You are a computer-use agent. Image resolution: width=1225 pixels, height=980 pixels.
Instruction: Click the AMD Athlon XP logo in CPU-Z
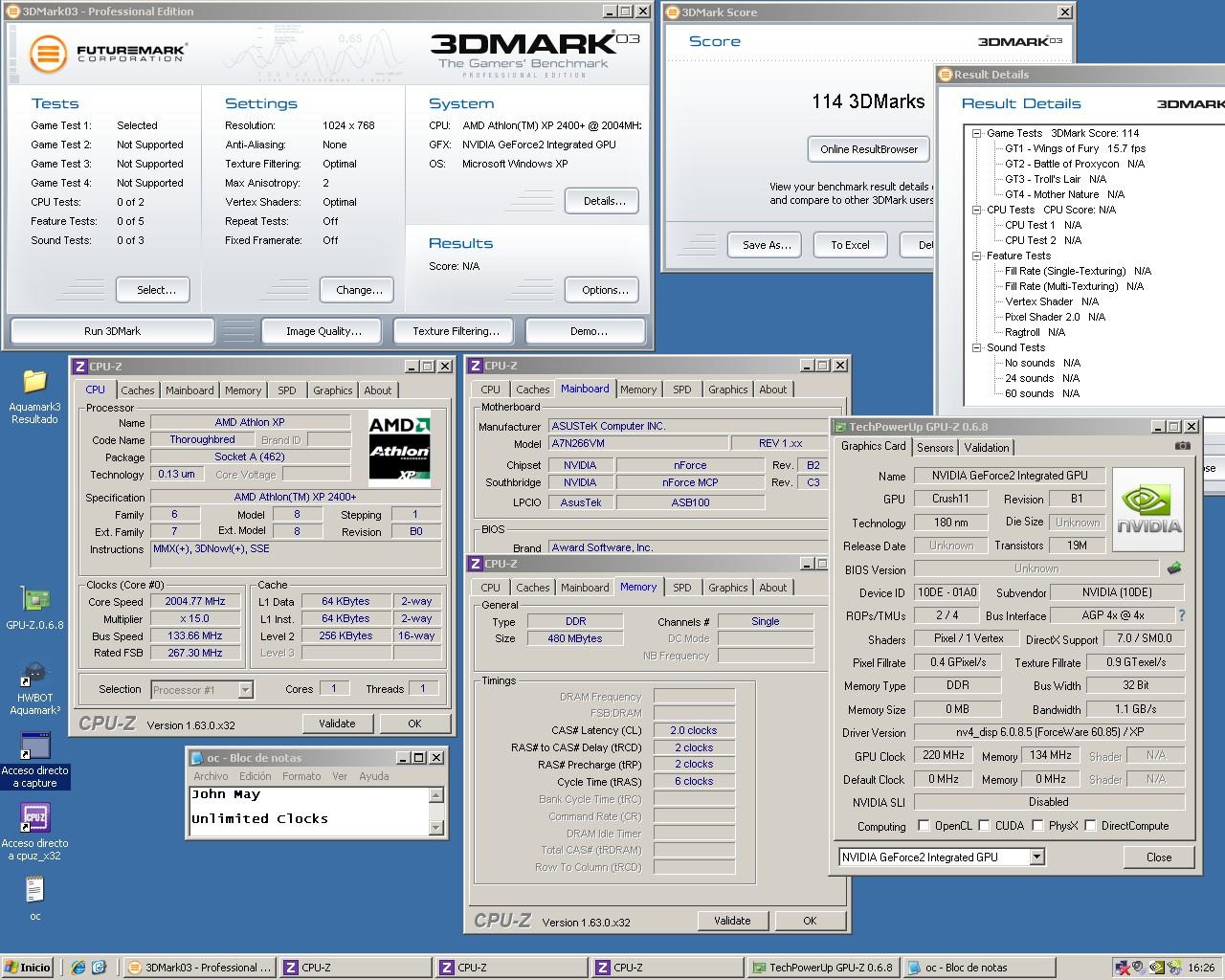pos(399,448)
